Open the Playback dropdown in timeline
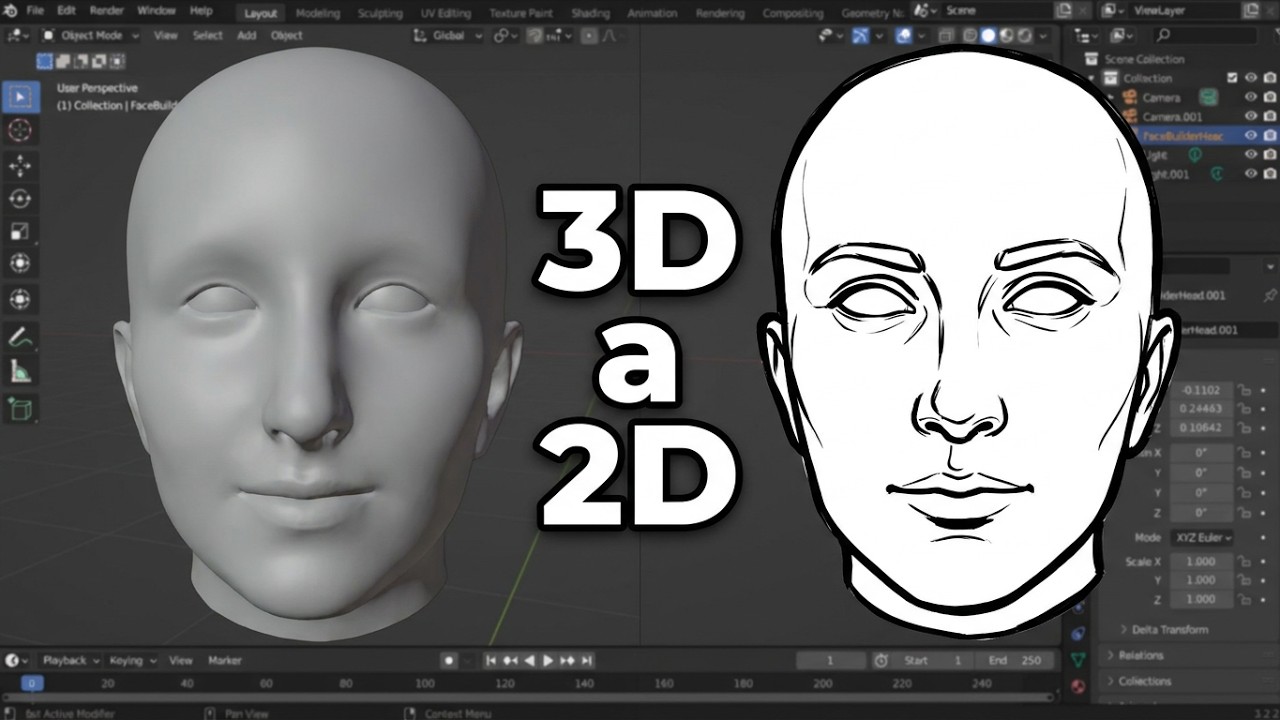Viewport: 1280px width, 720px height. (70, 660)
